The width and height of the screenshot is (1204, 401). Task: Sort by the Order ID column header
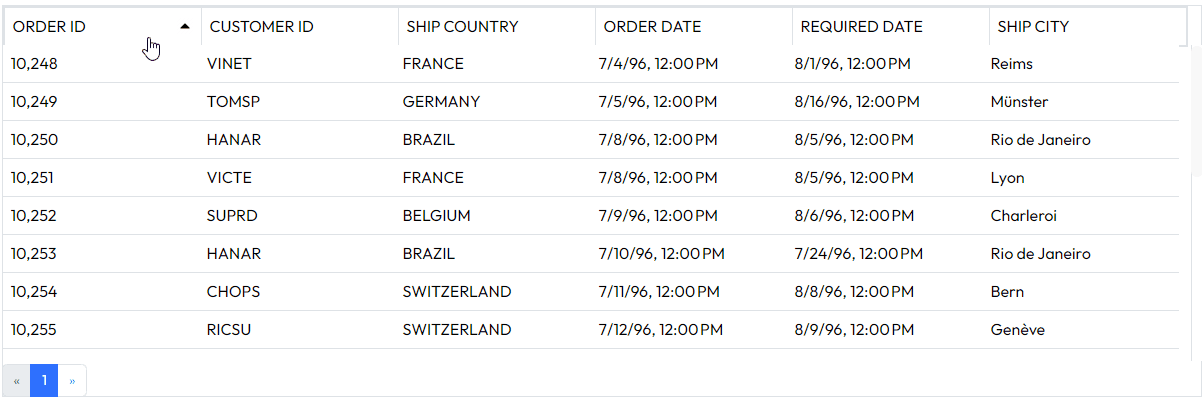click(x=49, y=27)
